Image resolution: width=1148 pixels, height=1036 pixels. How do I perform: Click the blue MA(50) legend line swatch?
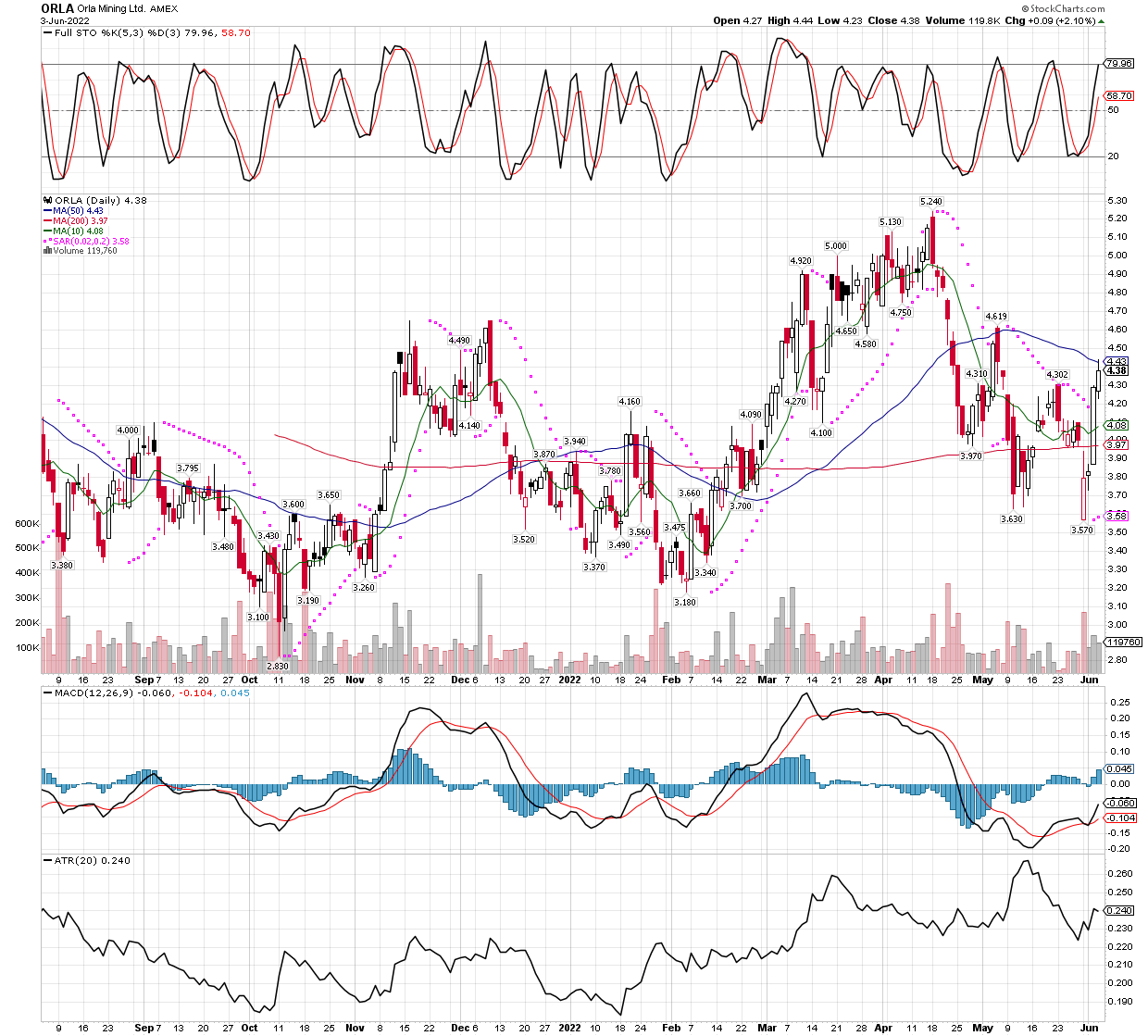tap(48, 211)
